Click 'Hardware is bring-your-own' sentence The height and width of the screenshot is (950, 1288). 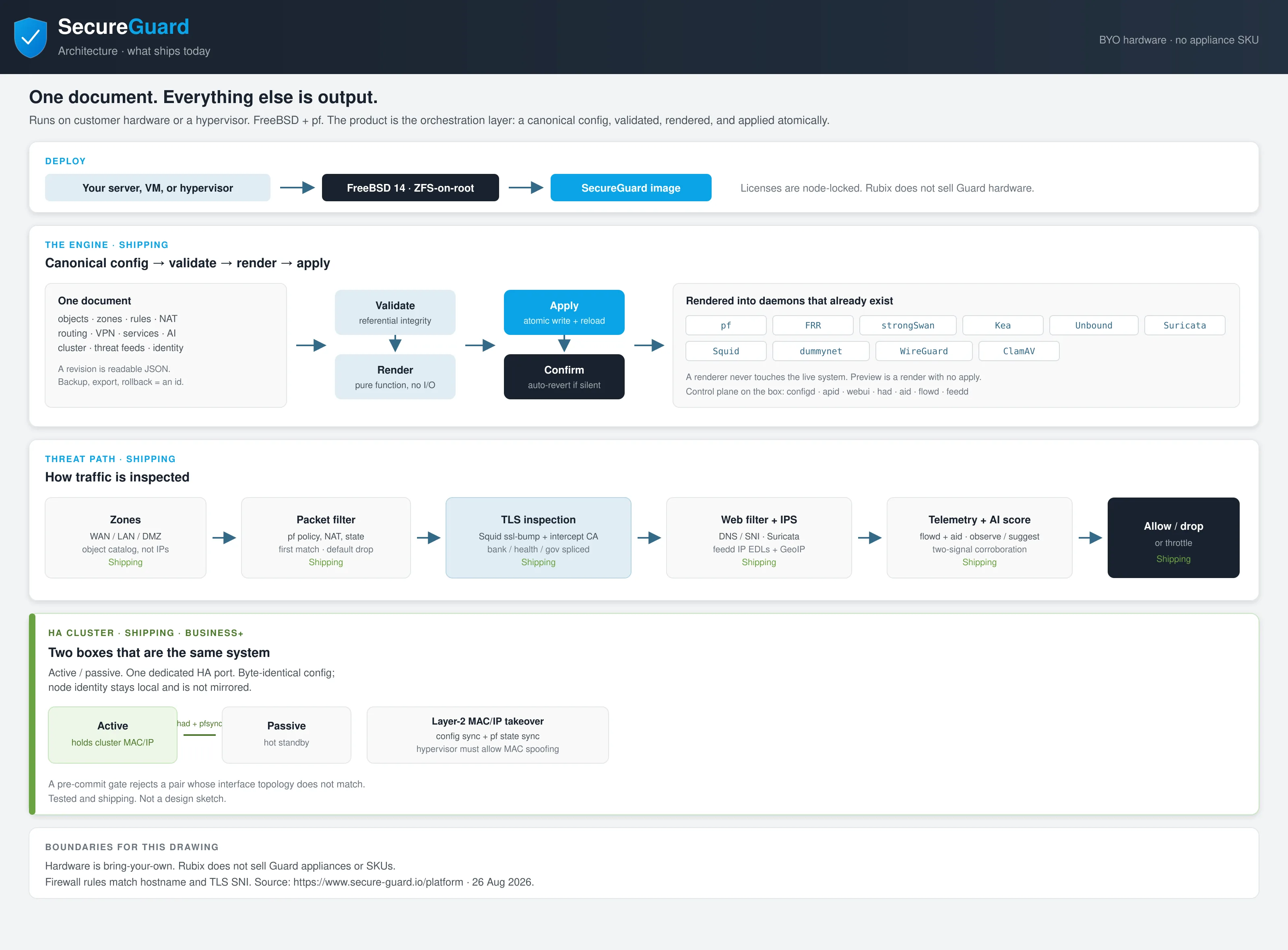pyautogui.click(x=220, y=865)
